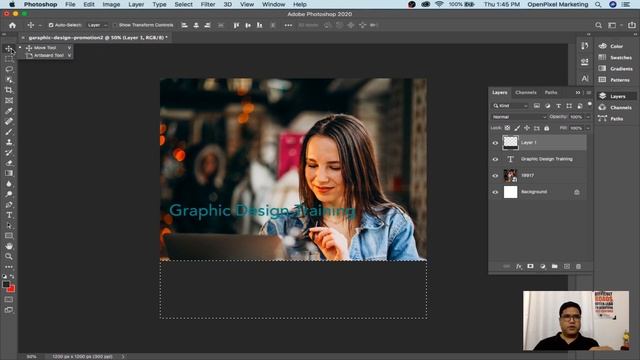The image size is (640, 360).
Task: Delete layer trash icon
Action: point(578,266)
